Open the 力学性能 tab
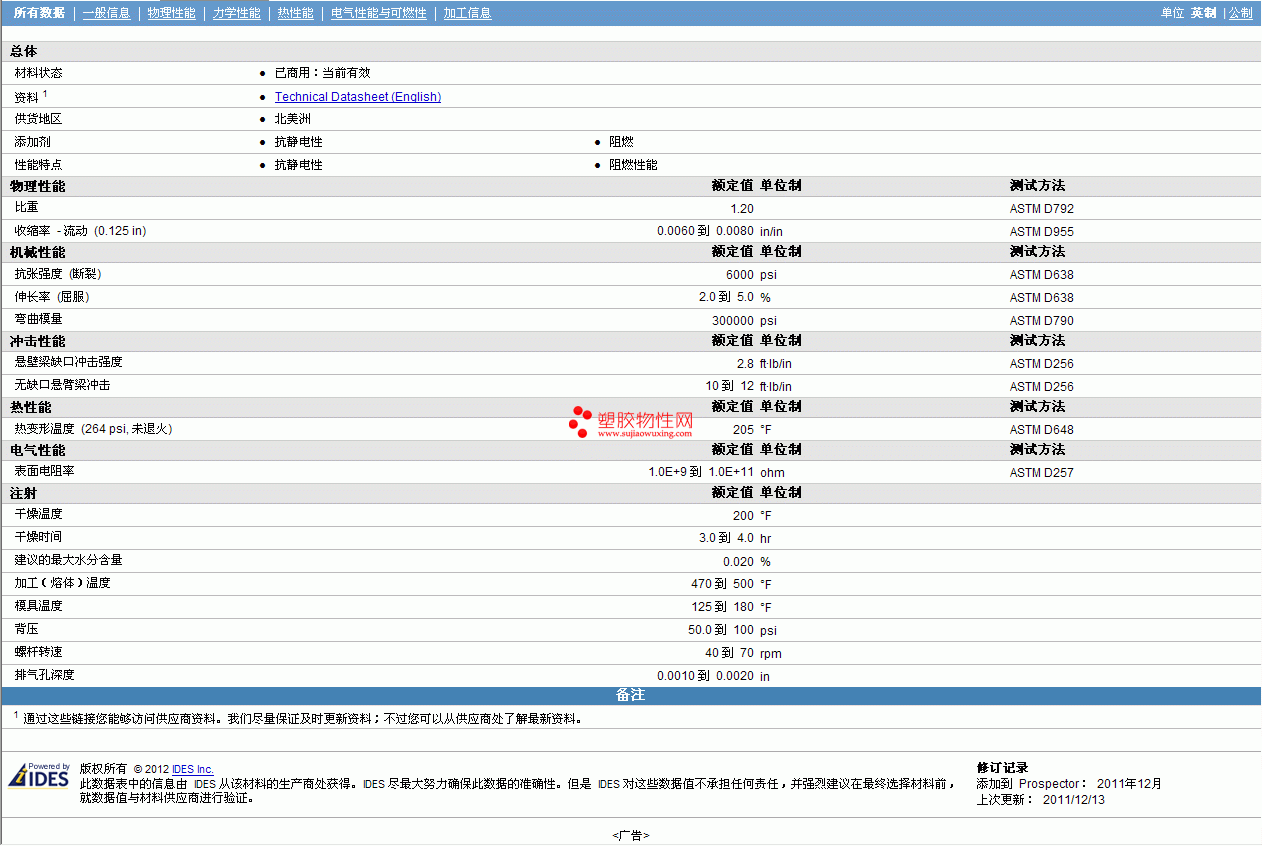1262x846 pixels. pyautogui.click(x=237, y=13)
